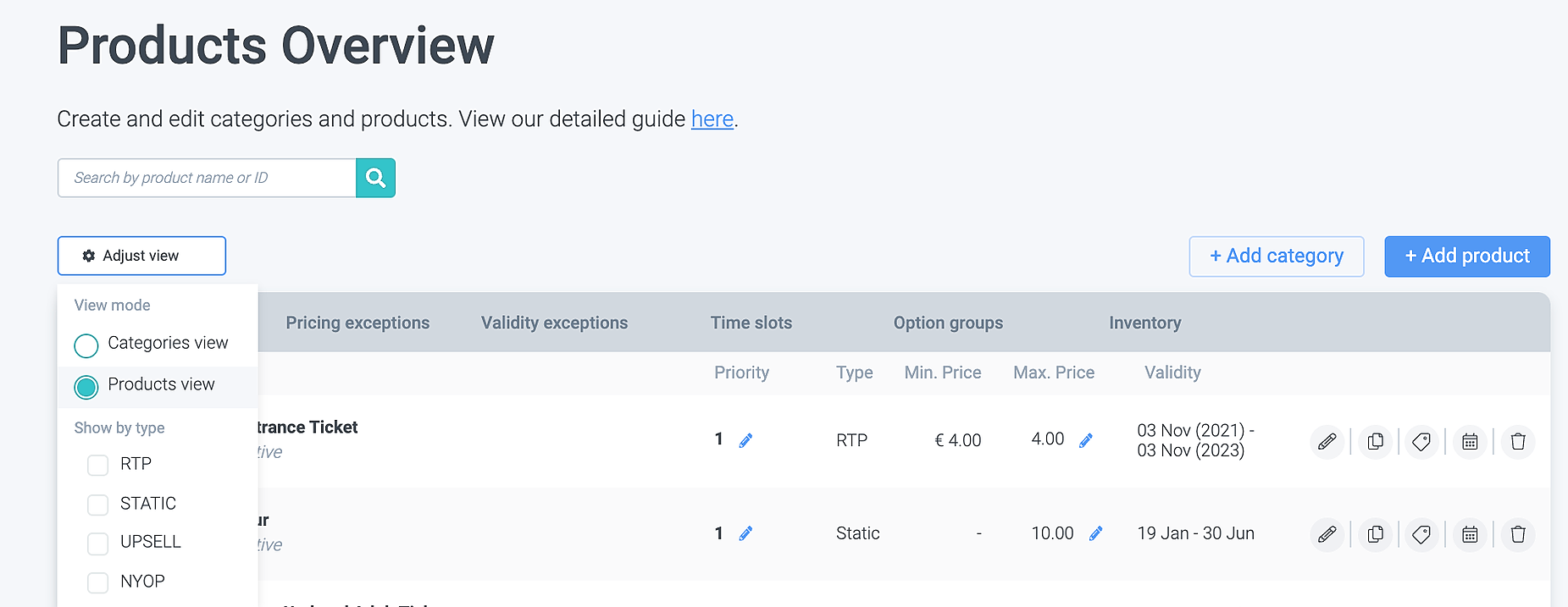
Task: Edit the Entrance Ticket product with pencil icon
Action: coord(1327,441)
